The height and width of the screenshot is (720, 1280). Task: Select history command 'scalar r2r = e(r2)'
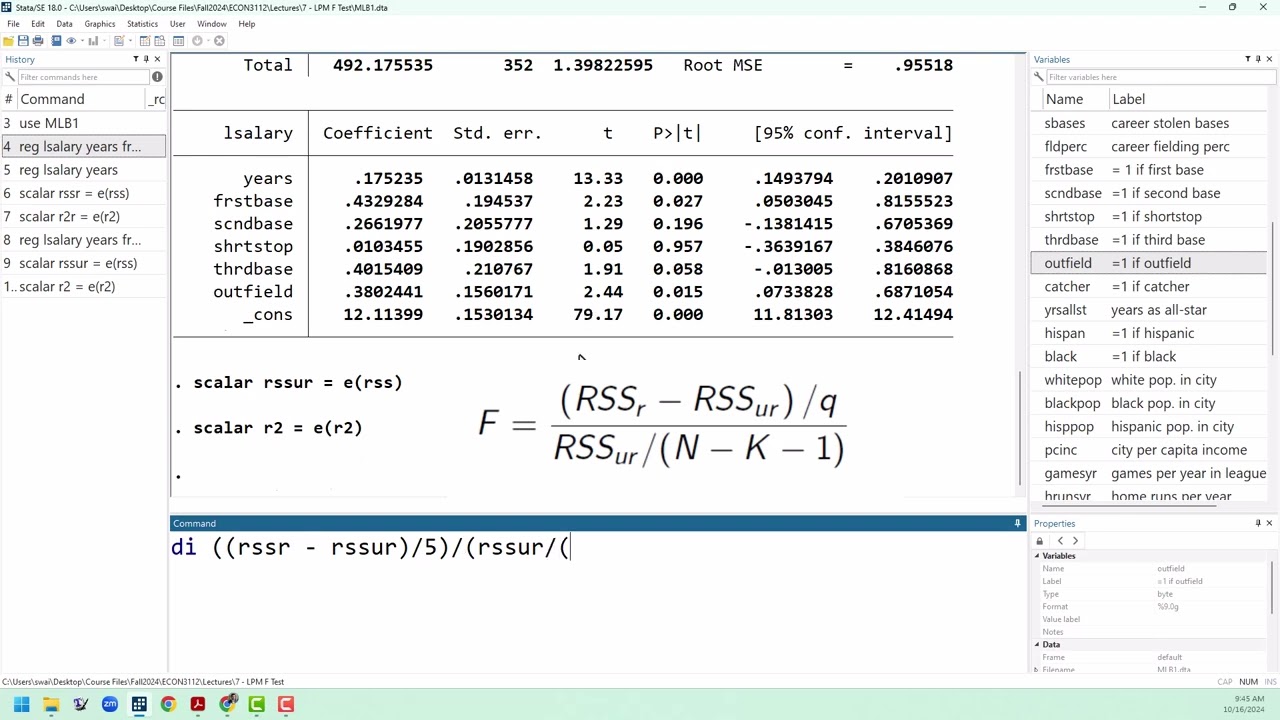click(x=83, y=216)
